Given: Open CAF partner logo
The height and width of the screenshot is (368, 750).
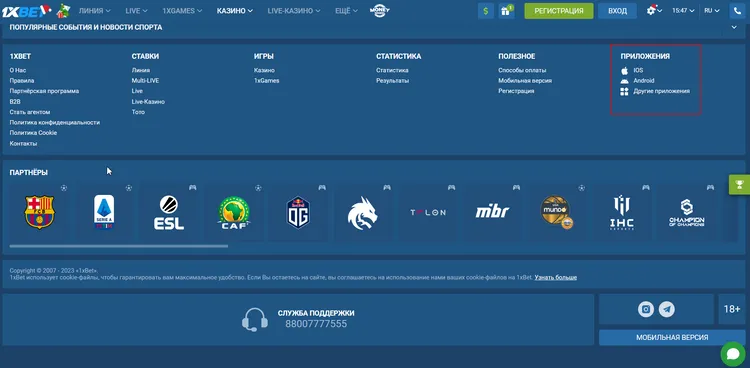Looking at the screenshot, I should tap(233, 212).
